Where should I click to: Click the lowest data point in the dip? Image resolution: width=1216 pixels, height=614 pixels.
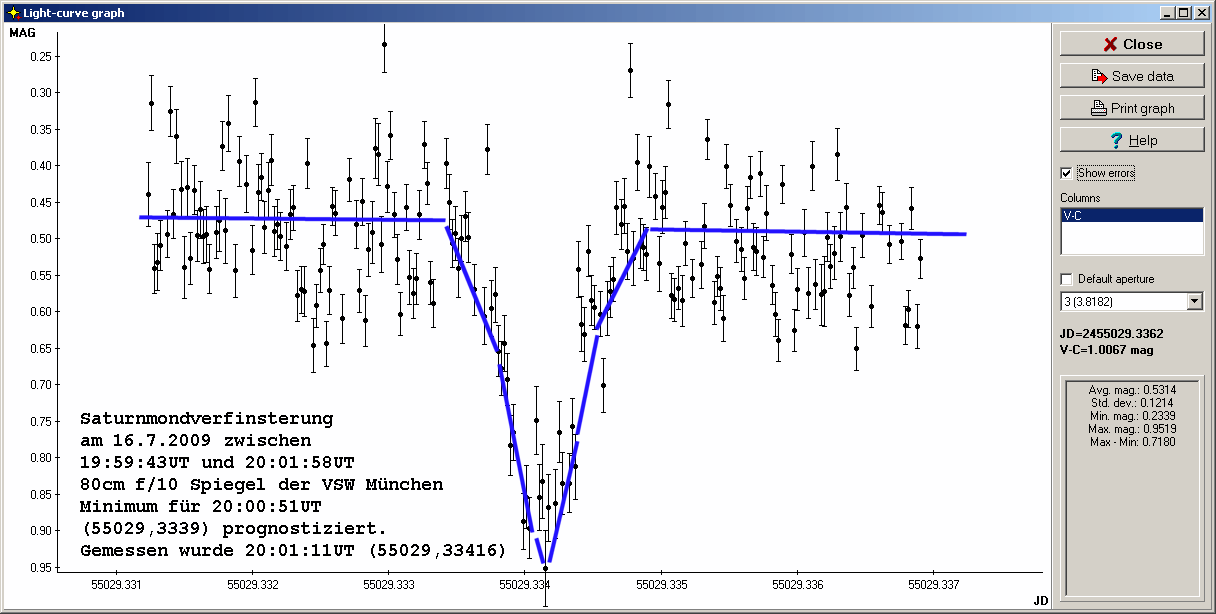point(545,568)
